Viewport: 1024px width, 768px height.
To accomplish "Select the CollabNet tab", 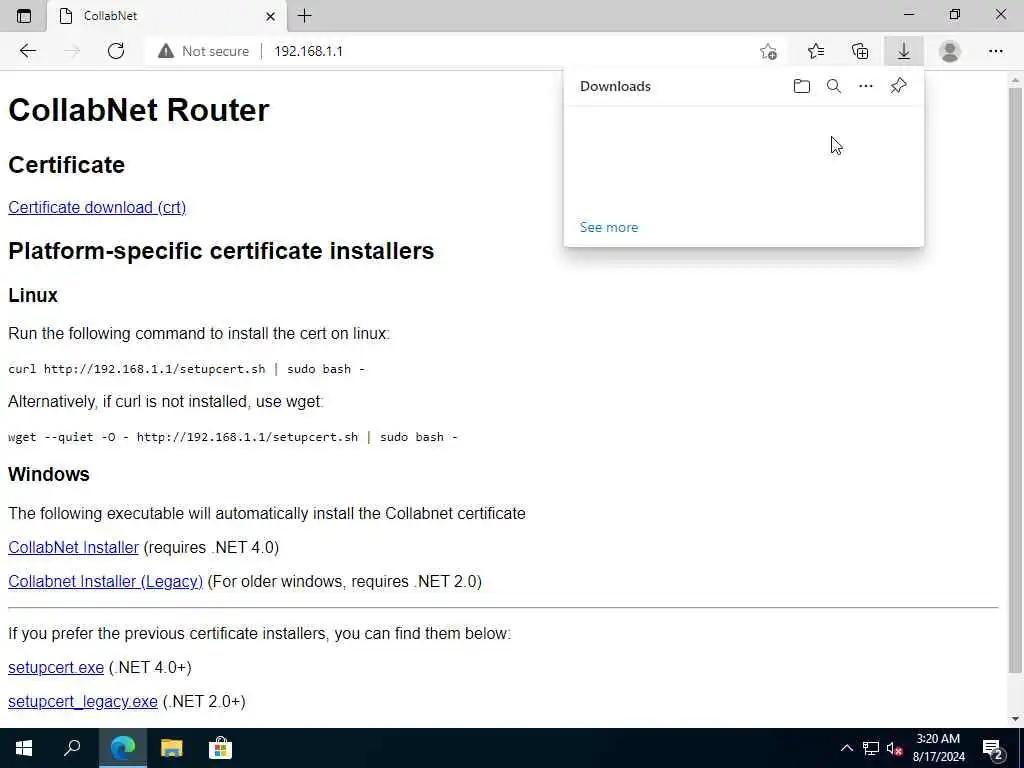I will pyautogui.click(x=167, y=16).
